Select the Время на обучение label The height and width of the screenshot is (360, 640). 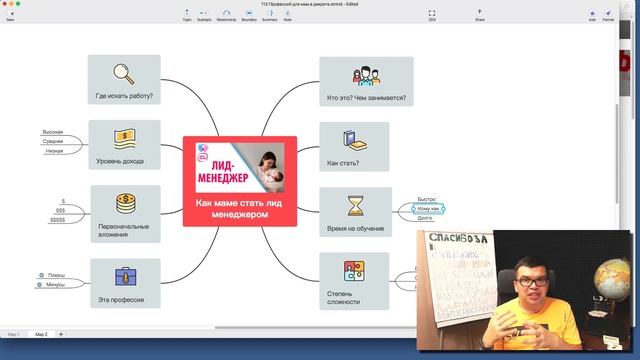pyautogui.click(x=355, y=229)
